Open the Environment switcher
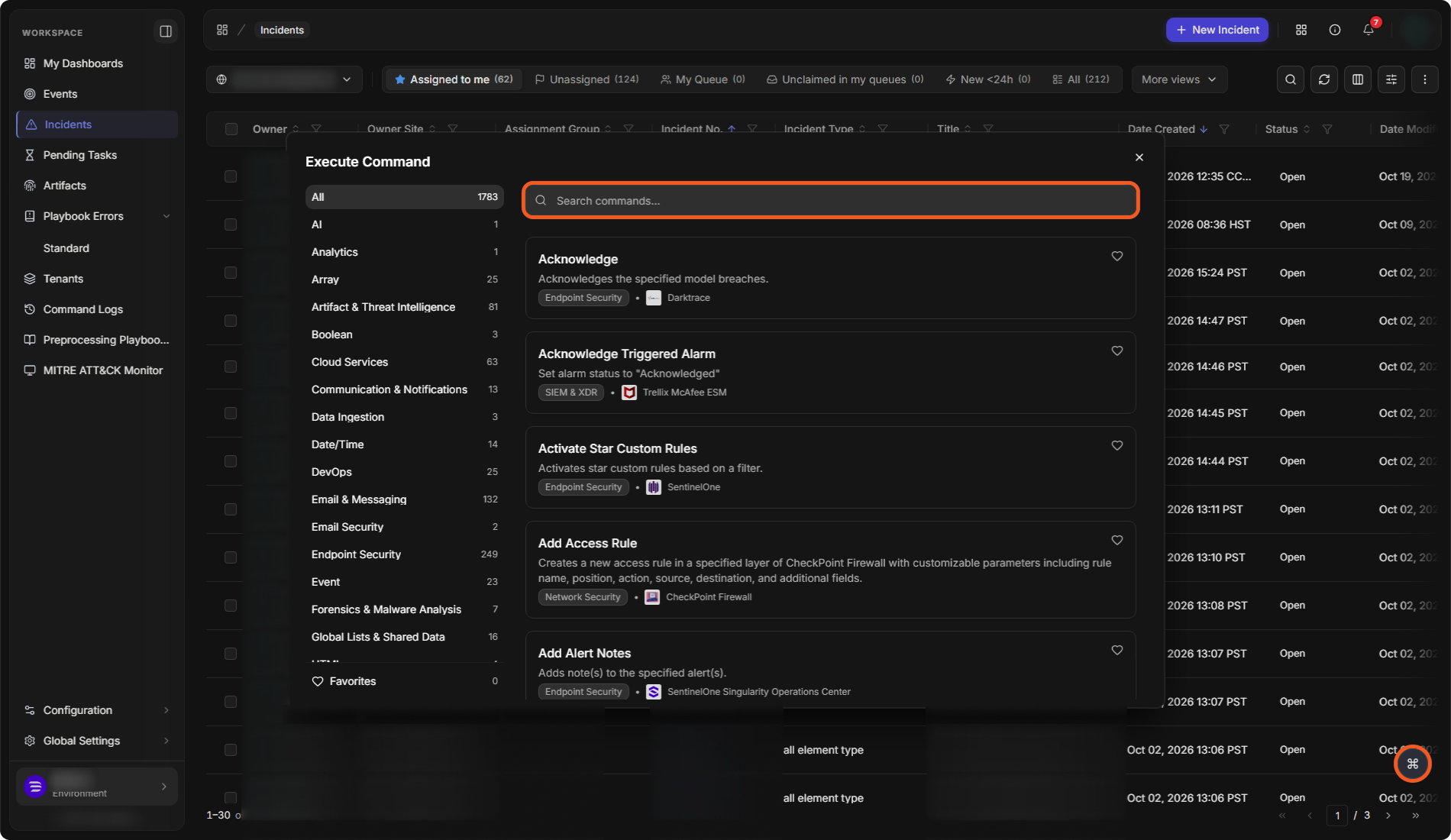1451x840 pixels. [x=97, y=787]
